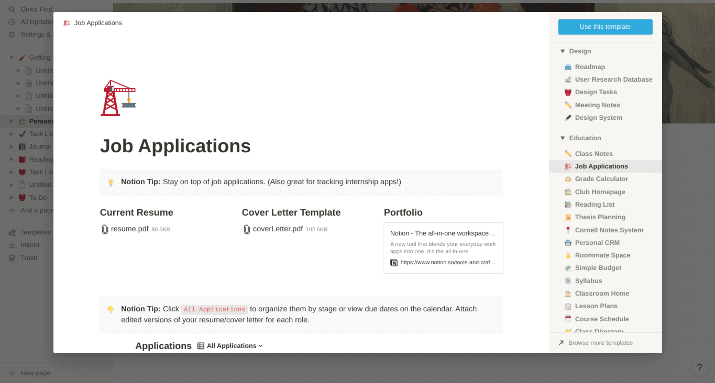Open the resume.pdf attachment
Viewport: 715px width, 383px height.
tap(136, 229)
